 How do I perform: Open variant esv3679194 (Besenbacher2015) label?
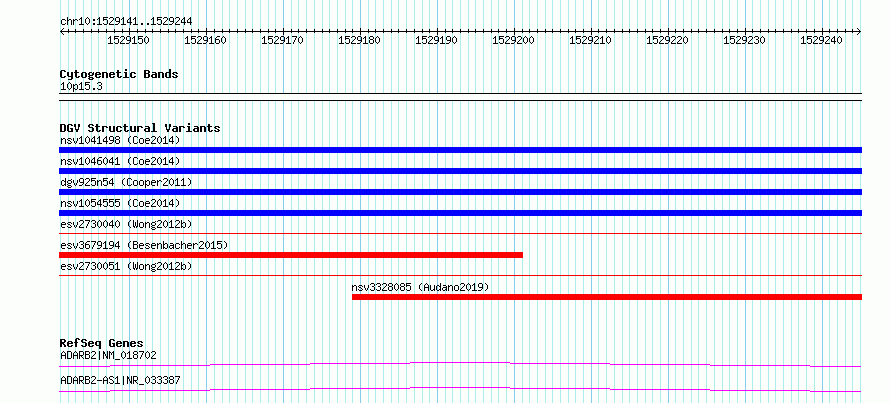[144, 245]
